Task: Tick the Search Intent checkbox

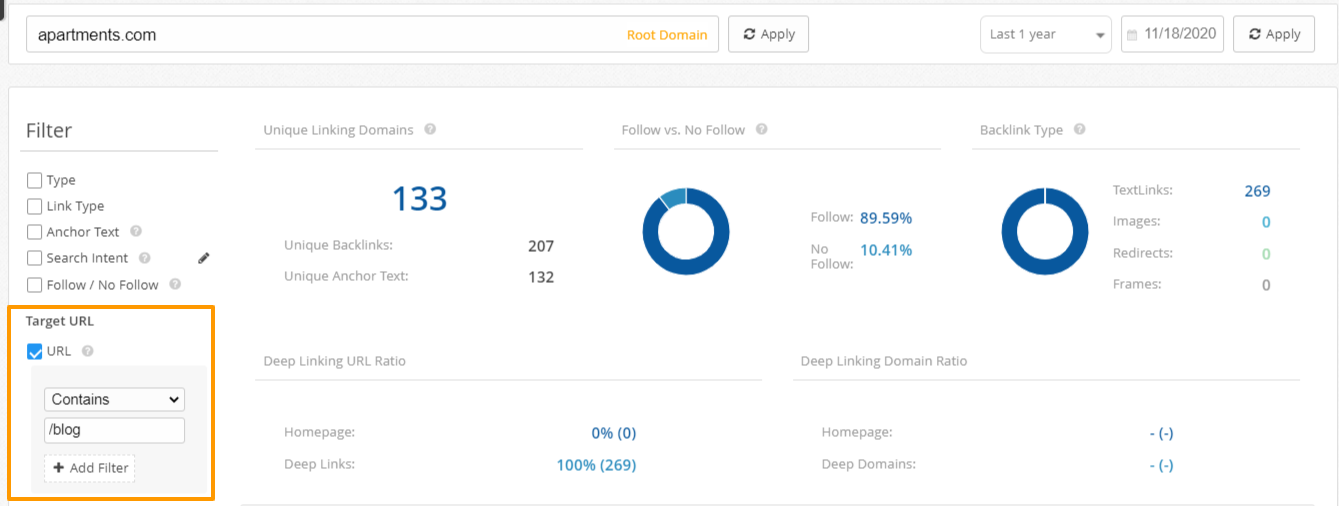Action: (x=34, y=258)
